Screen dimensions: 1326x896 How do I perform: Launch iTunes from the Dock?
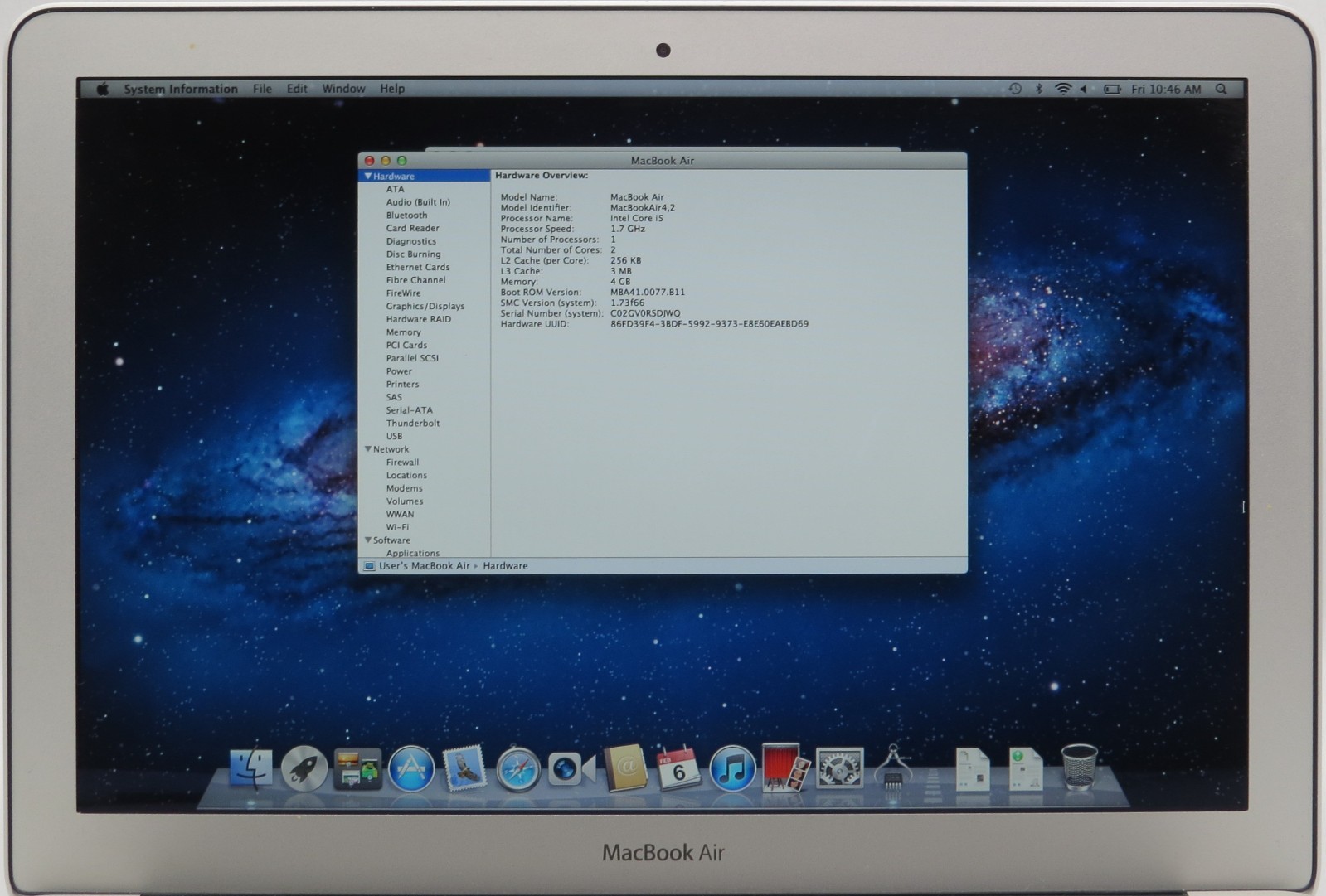732,769
